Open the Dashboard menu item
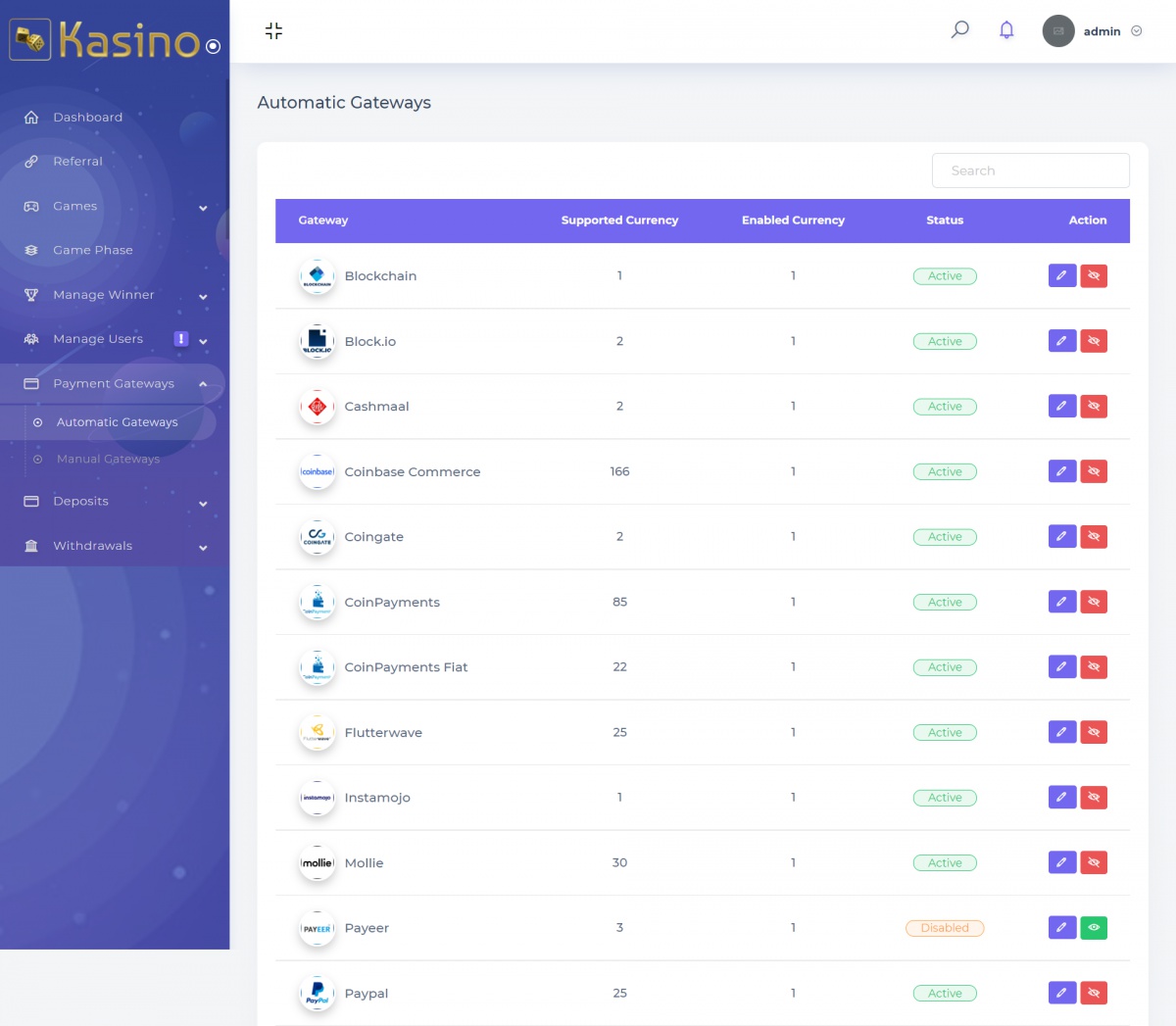Viewport: 1176px width, 1026px height. coord(87,118)
